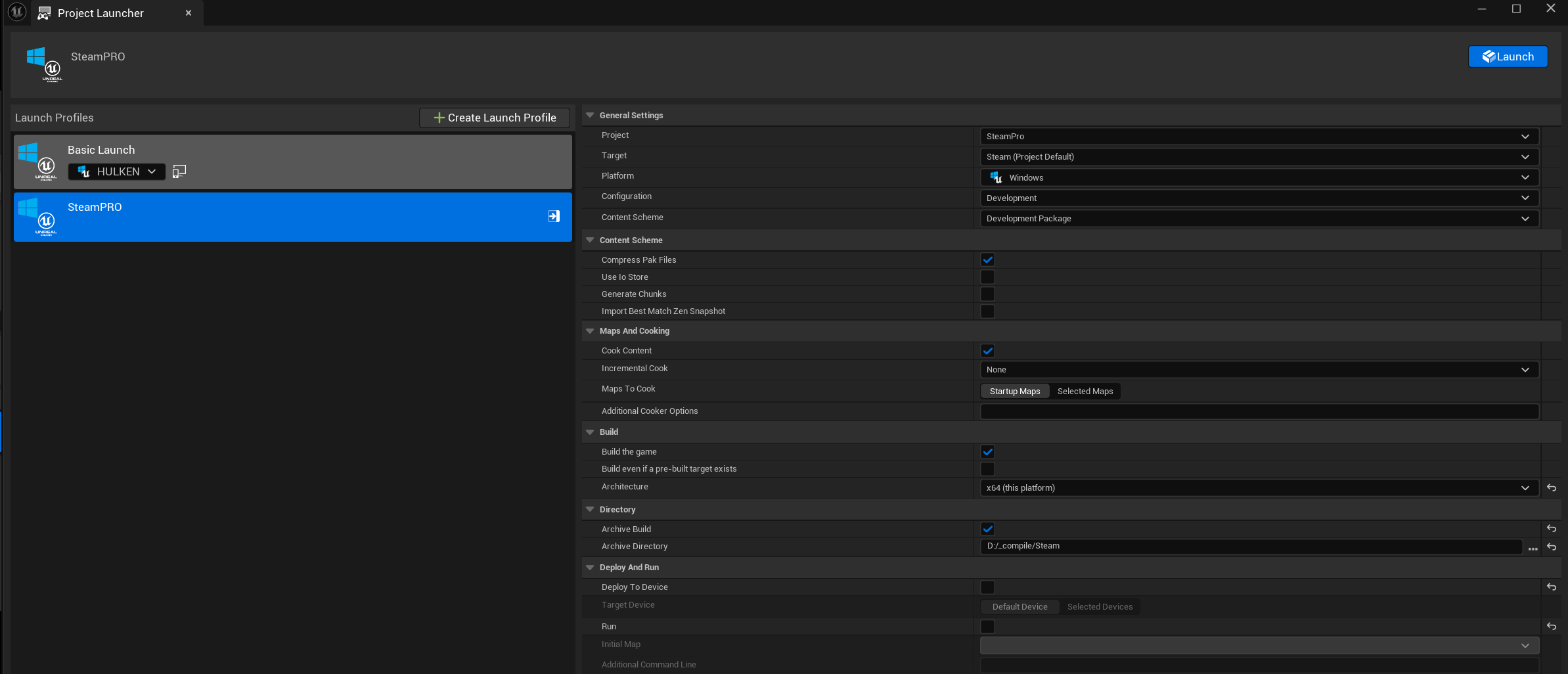The width and height of the screenshot is (1568, 674).
Task: Click the Project Launcher tab icon
Action: (44, 13)
